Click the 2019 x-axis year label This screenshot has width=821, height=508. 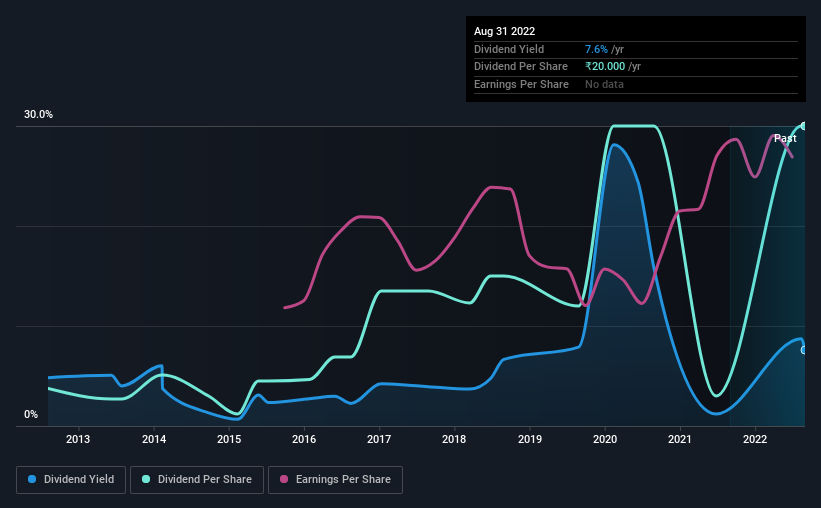[x=530, y=439]
